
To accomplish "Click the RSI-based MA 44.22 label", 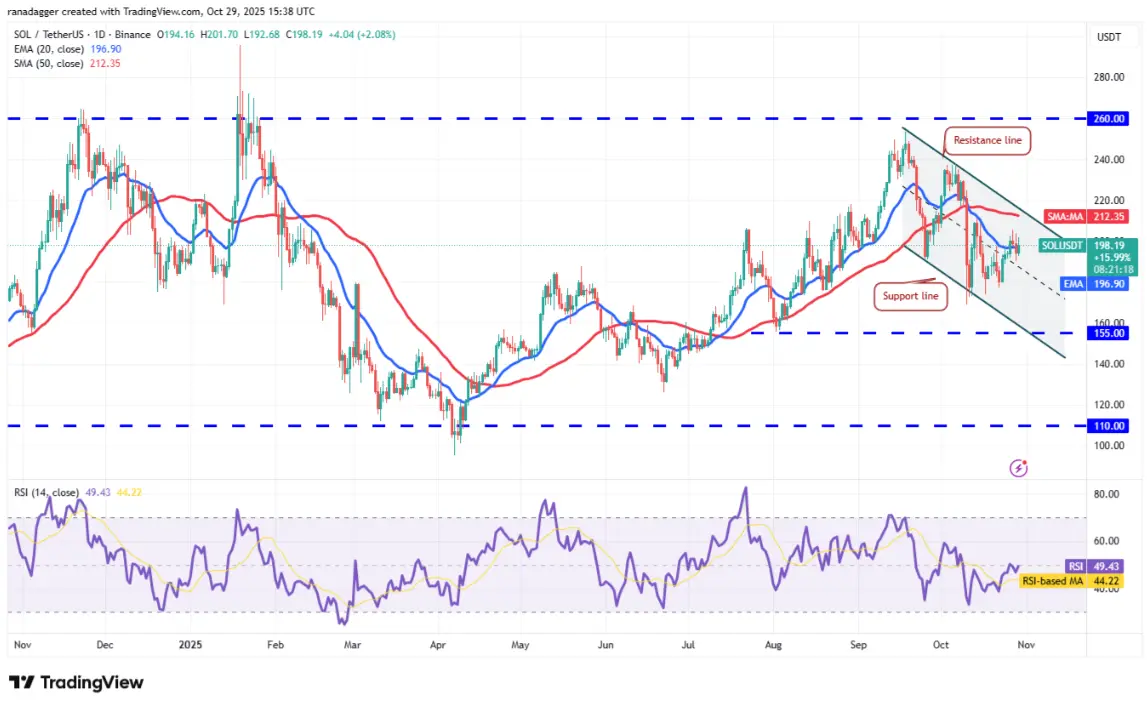I will click(1070, 581).
